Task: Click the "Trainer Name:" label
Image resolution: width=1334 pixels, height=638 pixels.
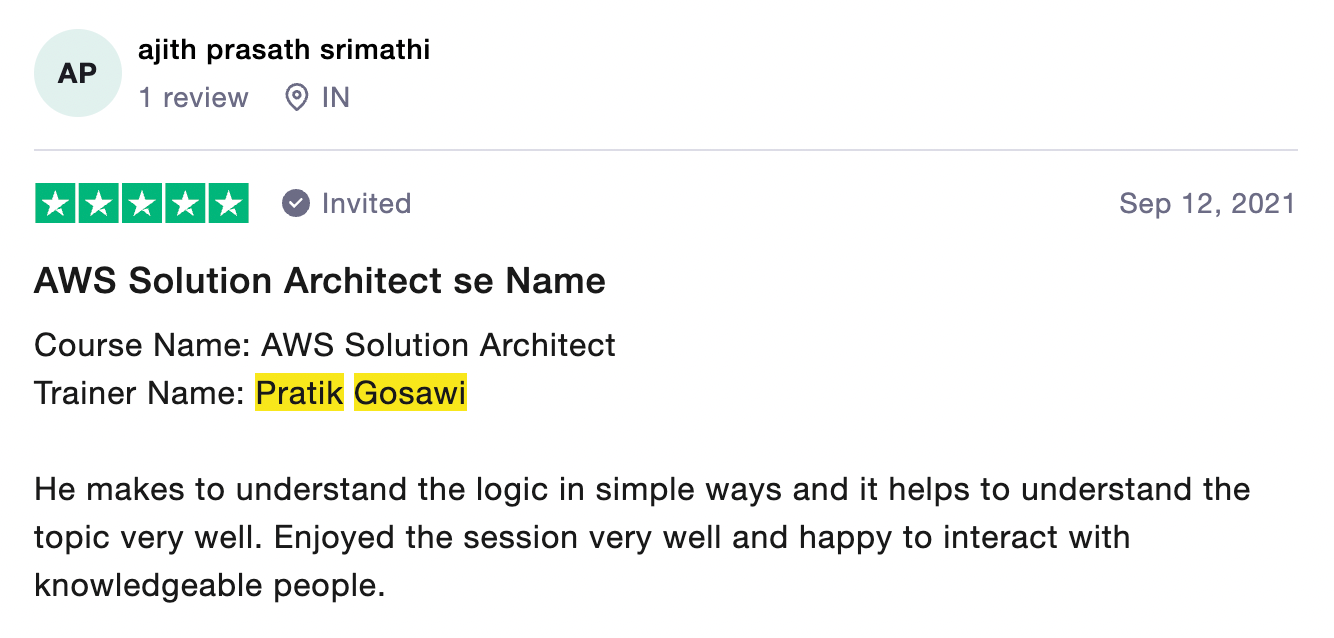Action: tap(139, 394)
